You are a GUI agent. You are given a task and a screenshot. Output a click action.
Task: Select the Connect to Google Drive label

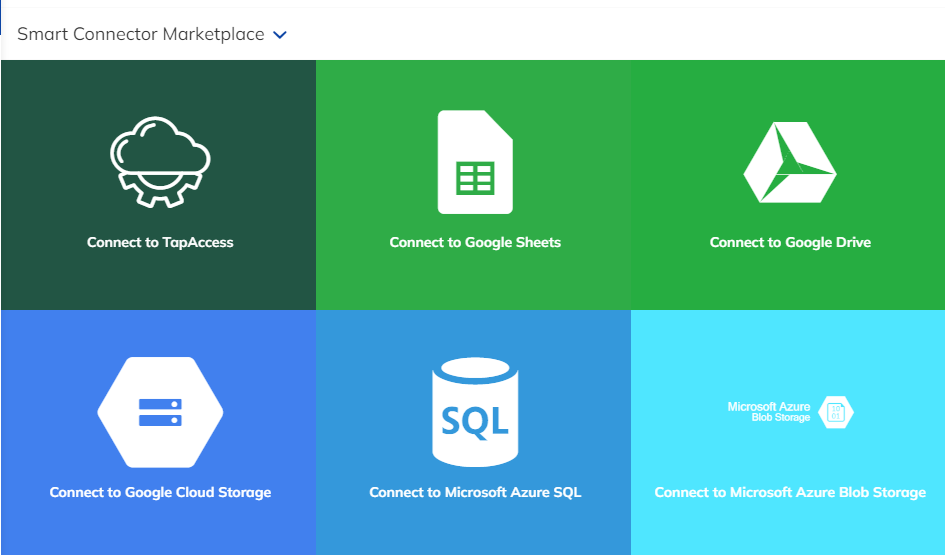[x=790, y=242]
